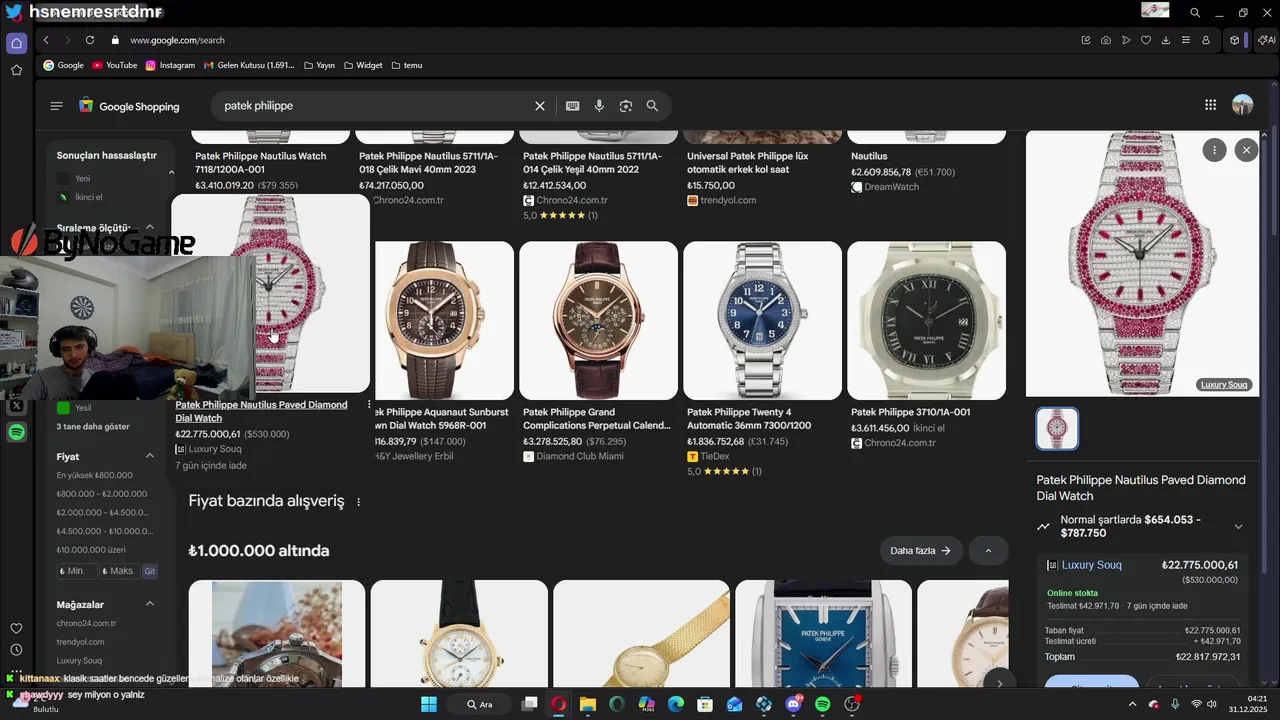
Task: Click the Opera heart bookmark icon
Action: pos(1146,40)
